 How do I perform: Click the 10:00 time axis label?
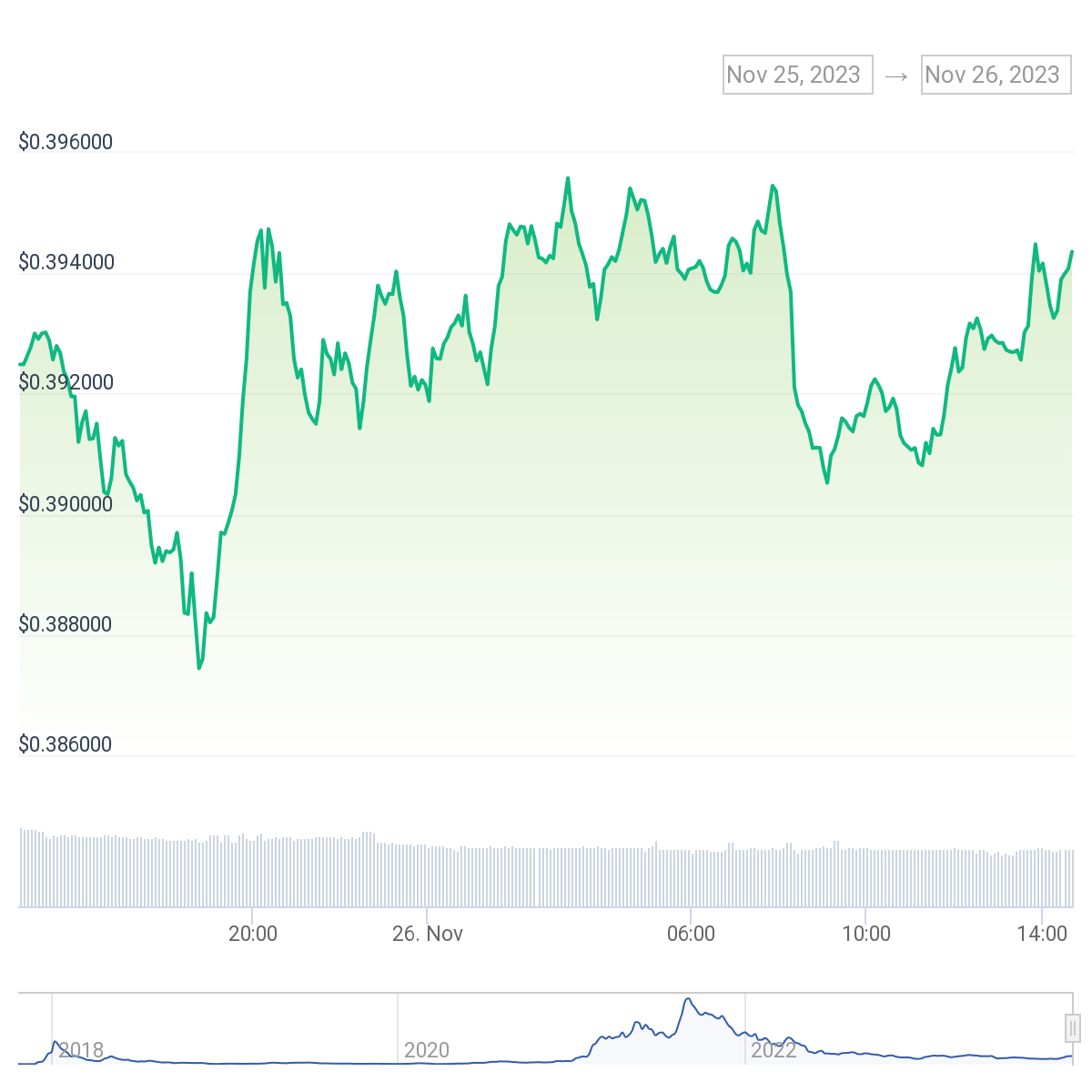click(866, 934)
